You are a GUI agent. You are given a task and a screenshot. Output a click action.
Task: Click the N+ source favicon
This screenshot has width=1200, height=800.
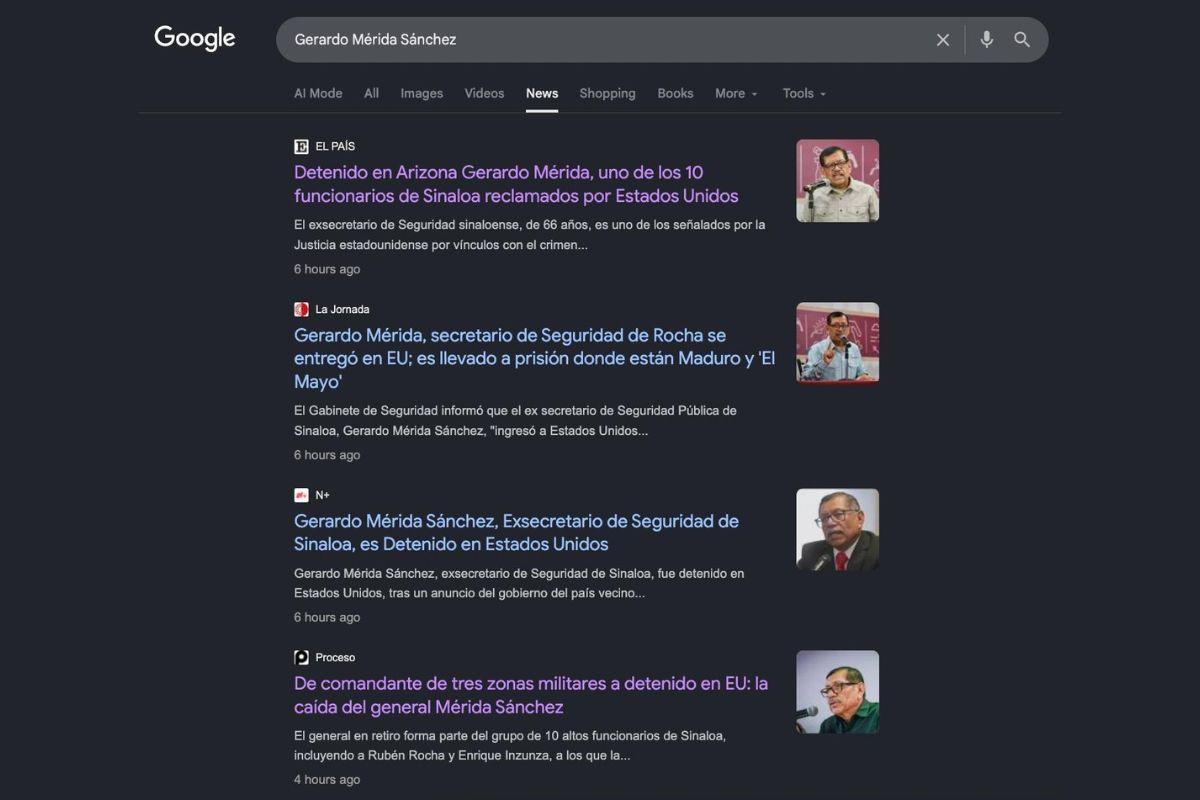301,495
